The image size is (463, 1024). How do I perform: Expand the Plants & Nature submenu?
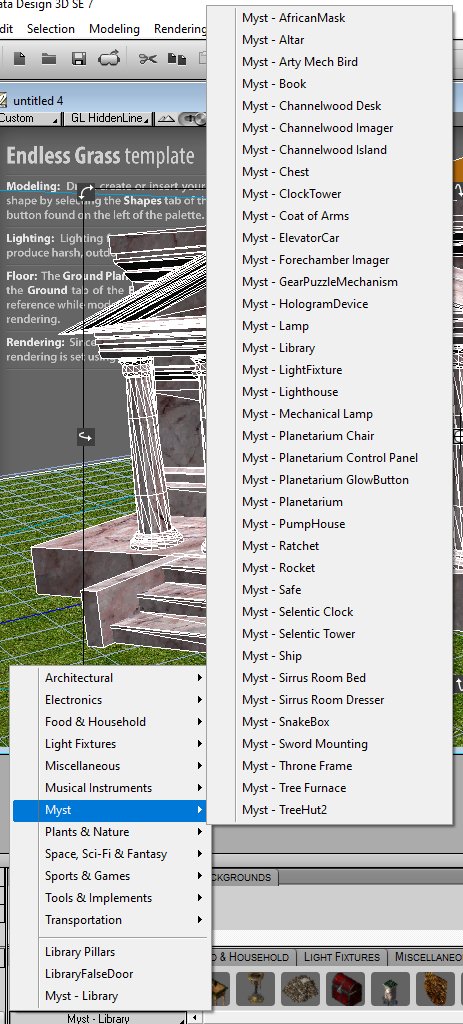[x=110, y=832]
